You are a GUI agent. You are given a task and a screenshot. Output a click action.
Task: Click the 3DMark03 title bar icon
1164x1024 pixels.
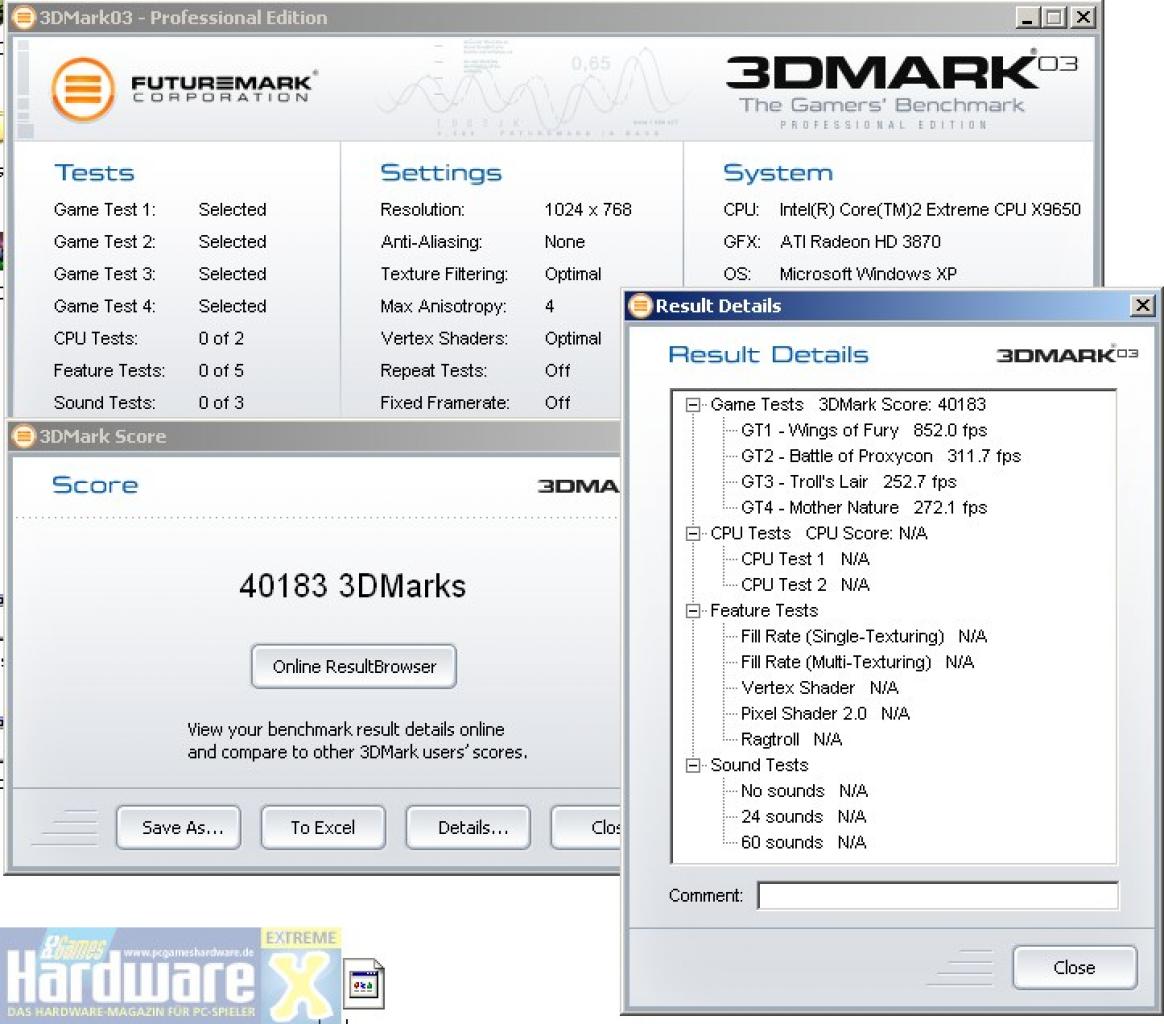(x=24, y=17)
